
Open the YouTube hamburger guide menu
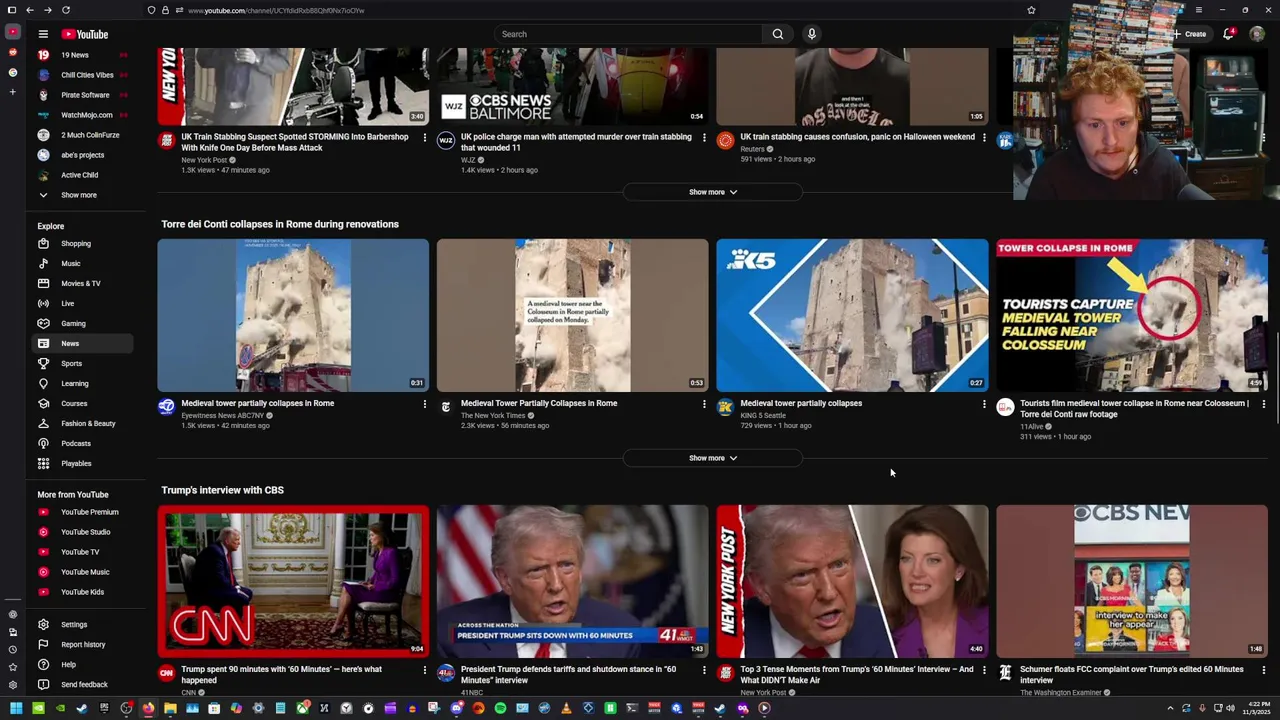[x=43, y=34]
